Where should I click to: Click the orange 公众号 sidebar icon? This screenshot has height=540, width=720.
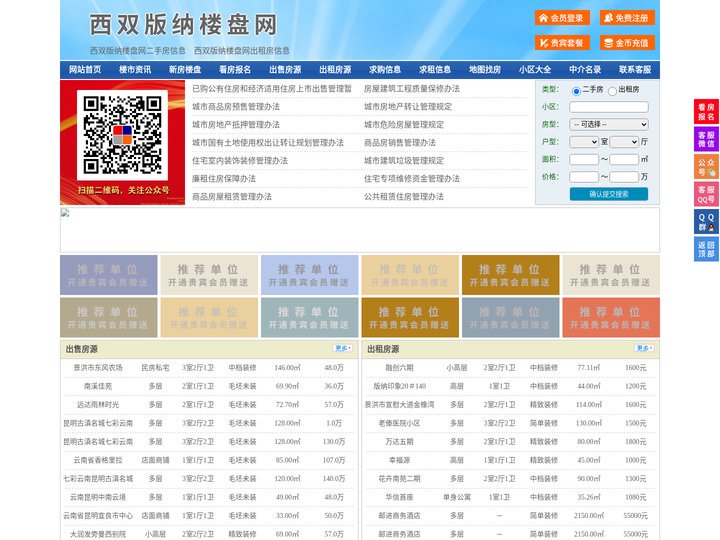[x=706, y=167]
